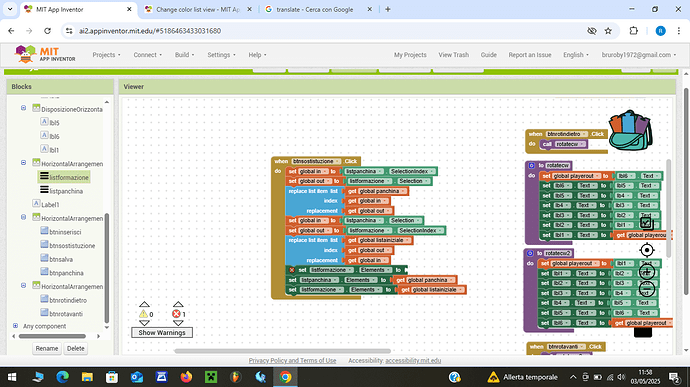This screenshot has height=387, width=690.
Task: Open Google Chrome from the taskbar
Action: pos(285,377)
